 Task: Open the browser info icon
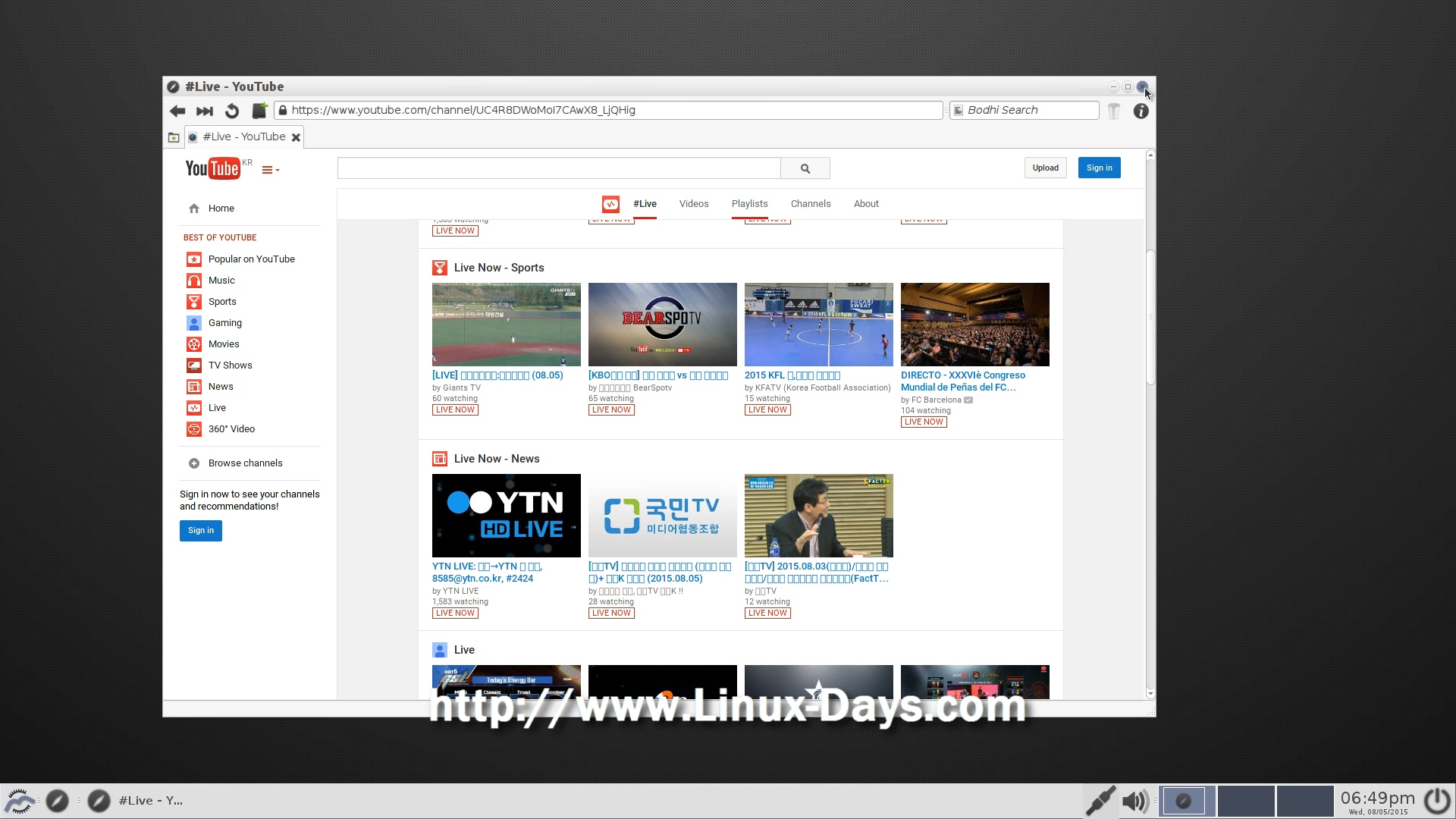1141,111
